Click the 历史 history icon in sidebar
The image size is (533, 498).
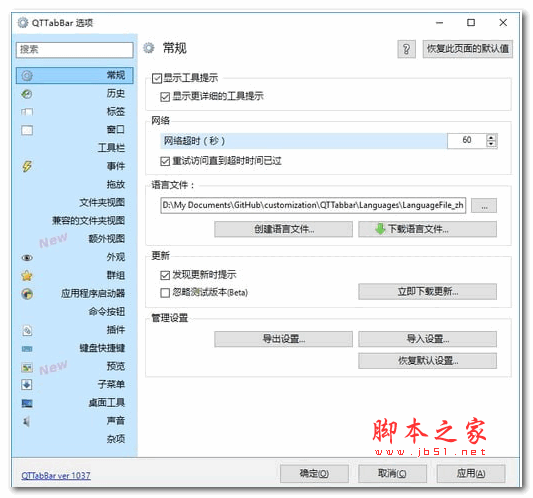click(27, 94)
